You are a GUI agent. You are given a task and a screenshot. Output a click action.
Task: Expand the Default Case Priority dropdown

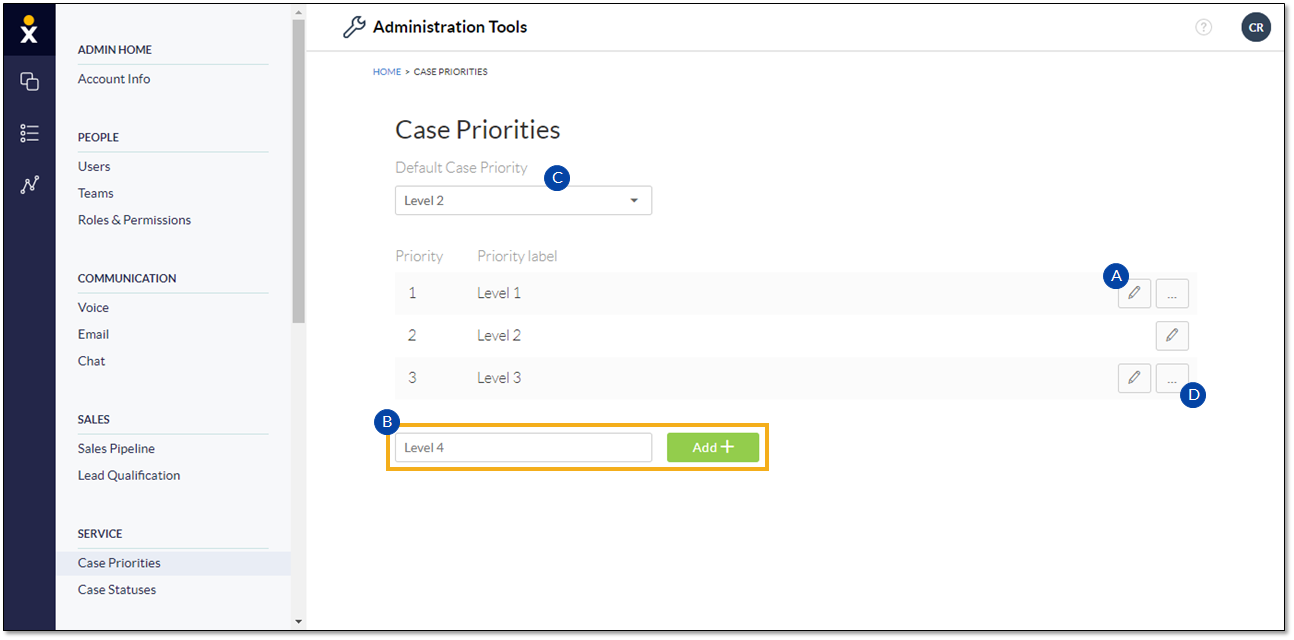click(x=523, y=201)
